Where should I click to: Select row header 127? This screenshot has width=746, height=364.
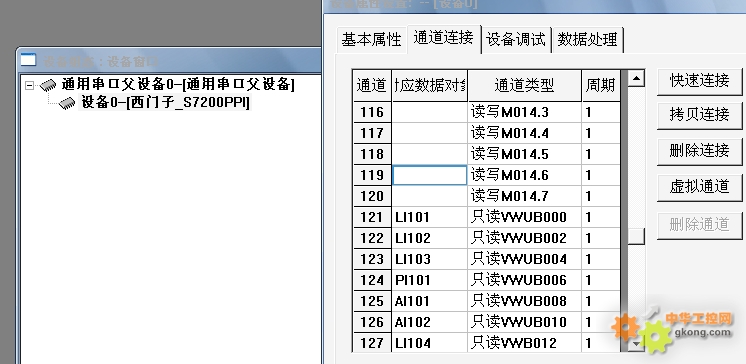coord(372,342)
